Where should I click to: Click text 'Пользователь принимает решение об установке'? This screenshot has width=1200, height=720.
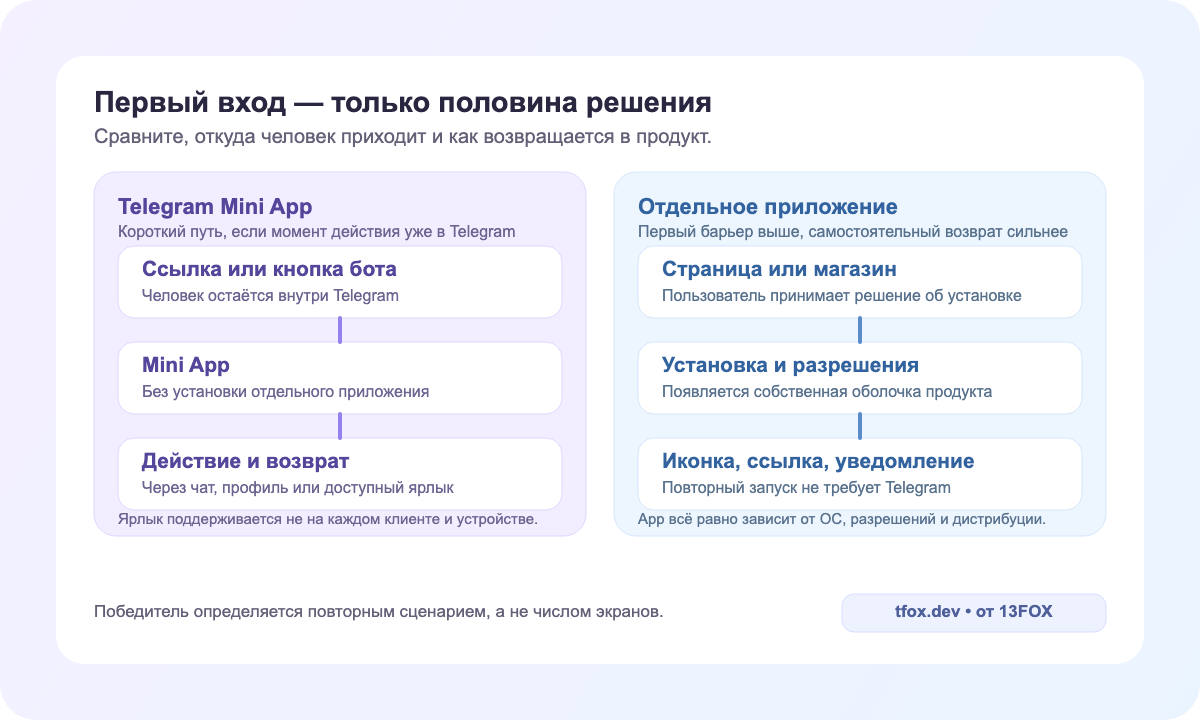[x=841, y=296]
